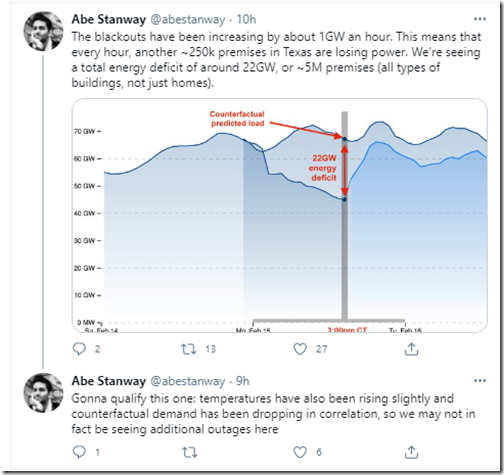Click the second tweet's text body

pyautogui.click(x=273, y=414)
